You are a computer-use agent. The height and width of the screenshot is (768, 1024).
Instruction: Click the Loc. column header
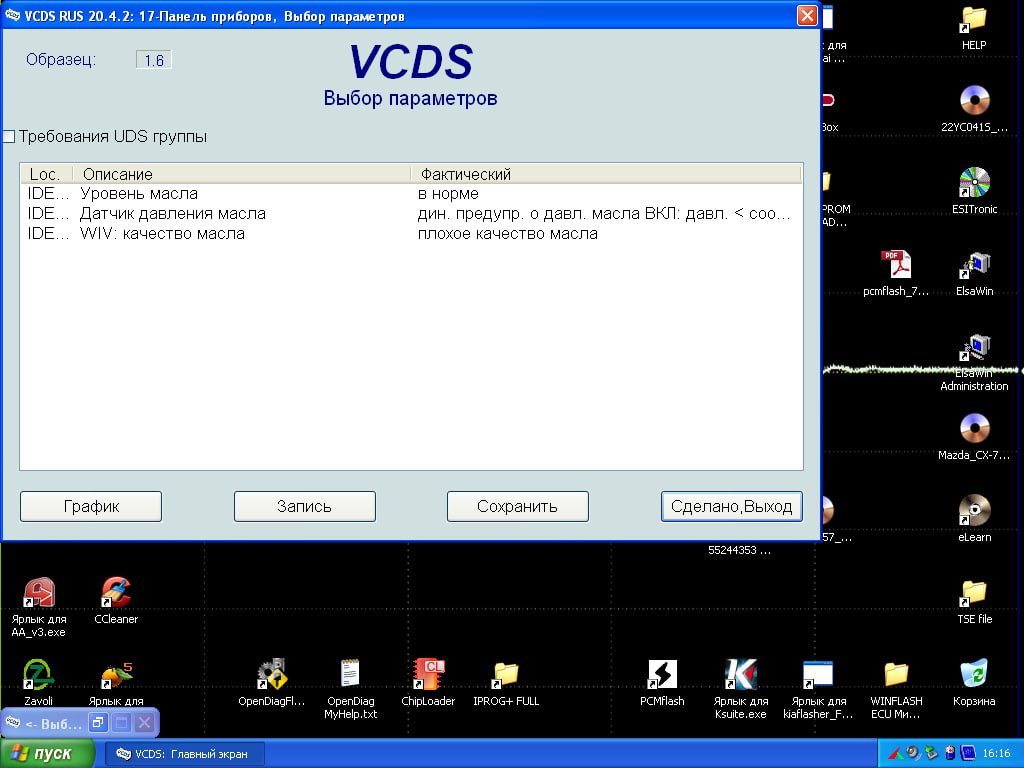pyautogui.click(x=46, y=174)
